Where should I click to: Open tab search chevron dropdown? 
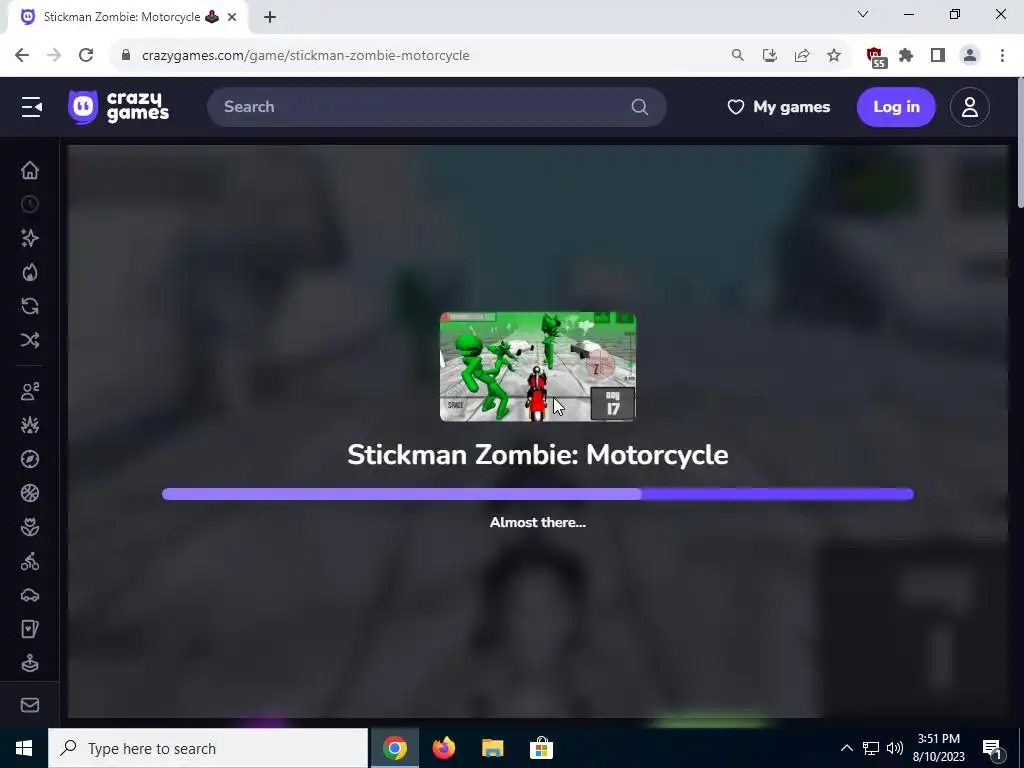point(863,14)
